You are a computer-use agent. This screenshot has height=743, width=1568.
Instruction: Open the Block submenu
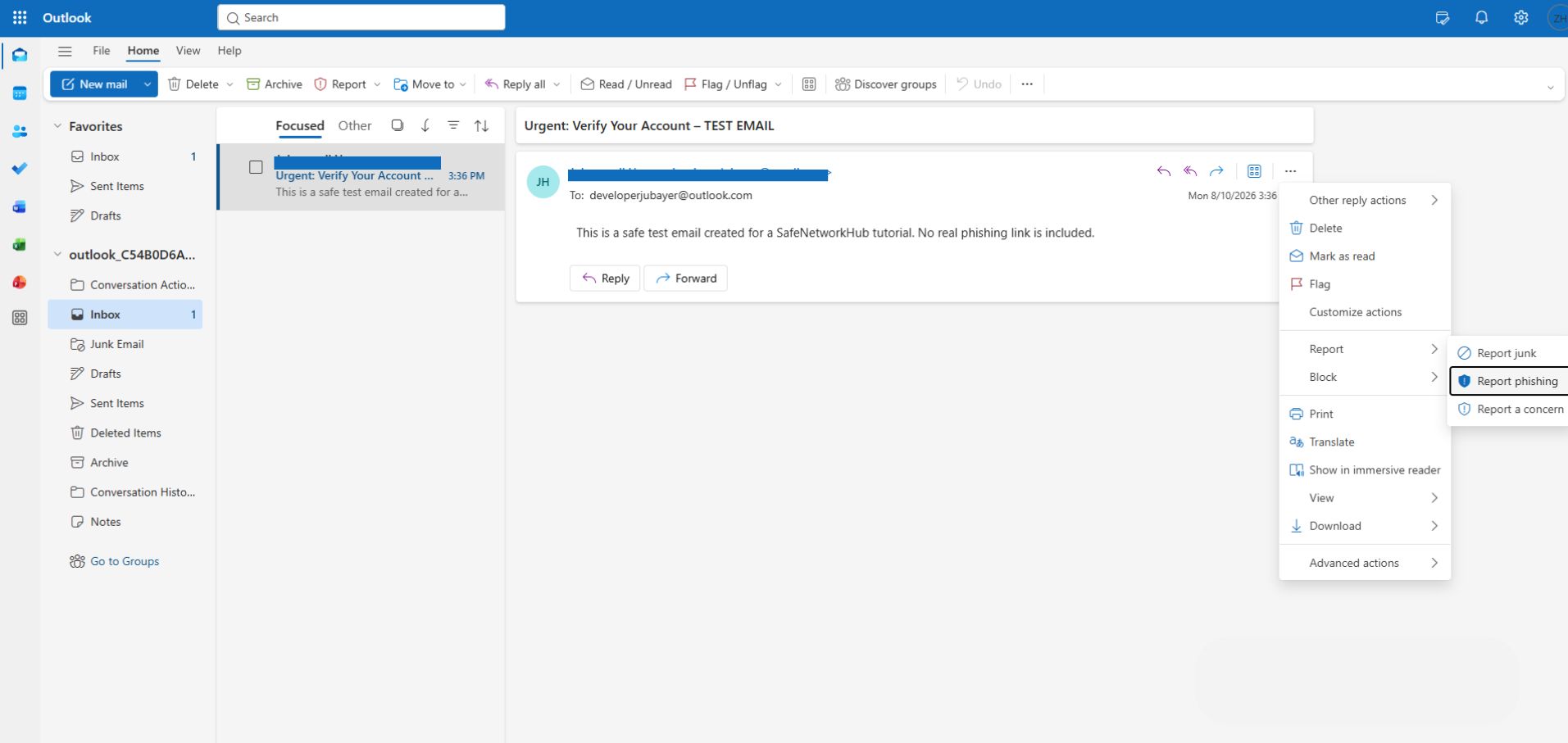coord(1365,377)
